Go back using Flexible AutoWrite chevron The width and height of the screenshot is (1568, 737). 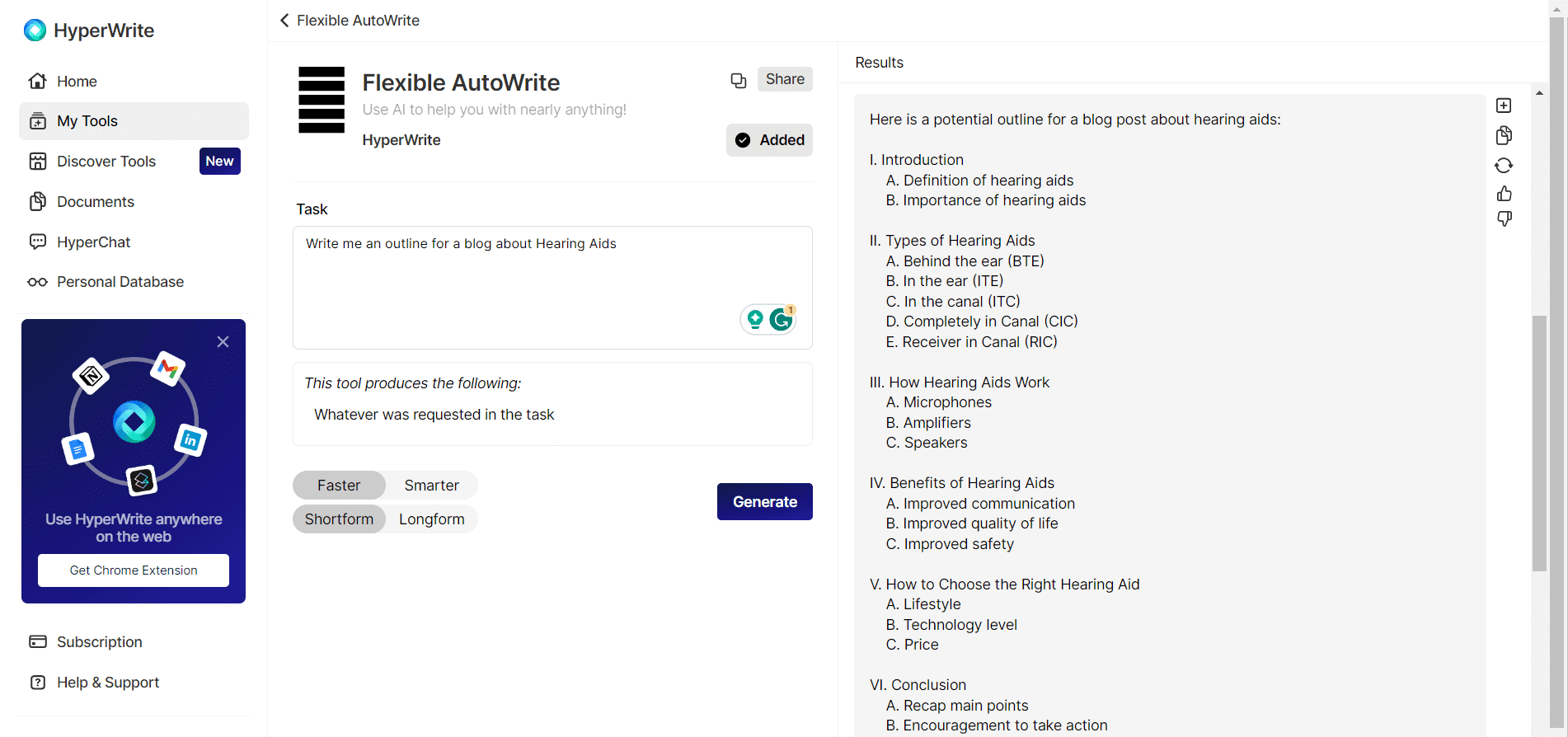coord(284,21)
